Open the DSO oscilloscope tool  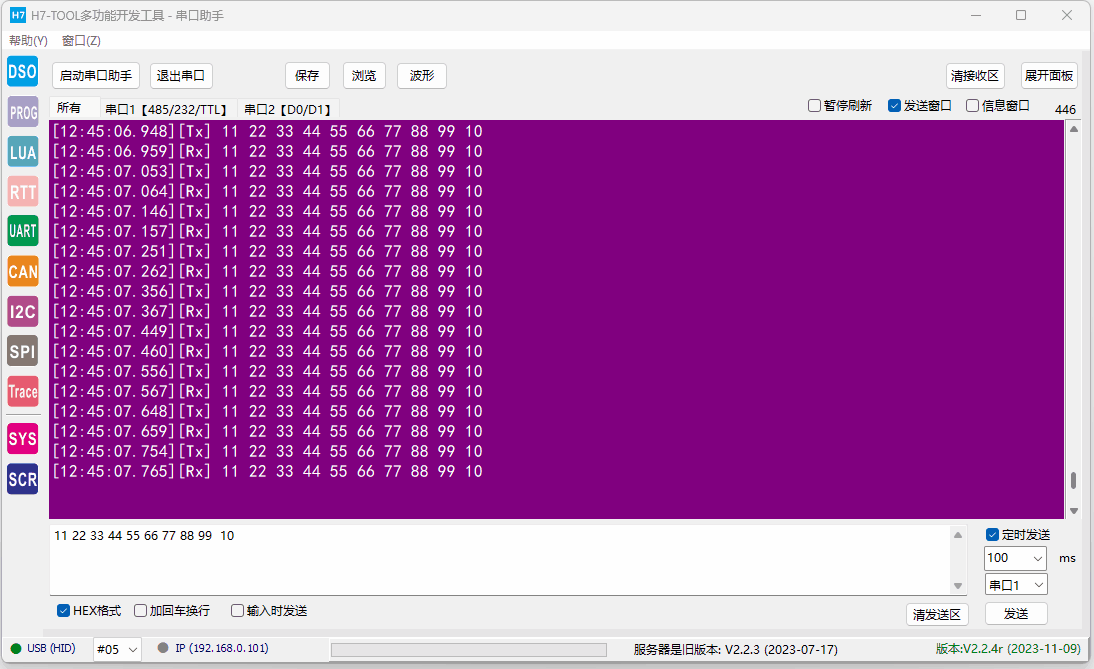[22, 72]
